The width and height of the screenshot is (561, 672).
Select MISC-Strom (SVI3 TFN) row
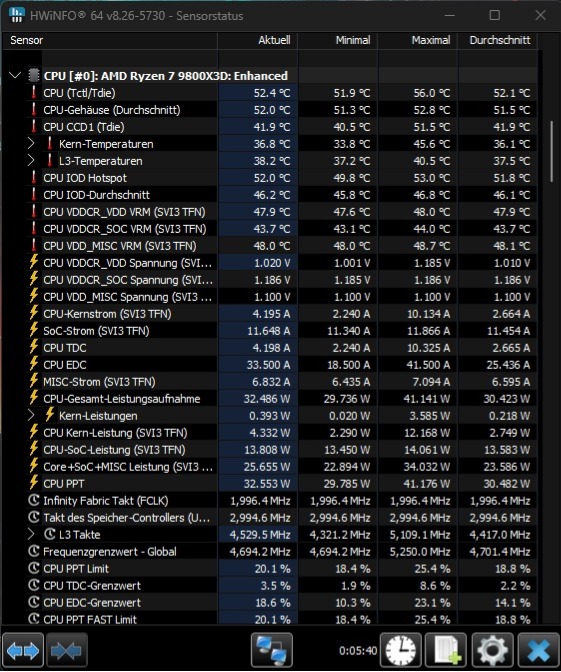[281, 381]
